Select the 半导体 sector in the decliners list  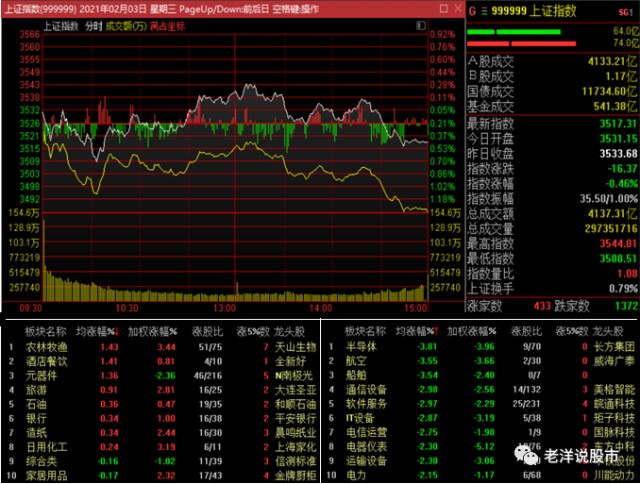click(359, 345)
